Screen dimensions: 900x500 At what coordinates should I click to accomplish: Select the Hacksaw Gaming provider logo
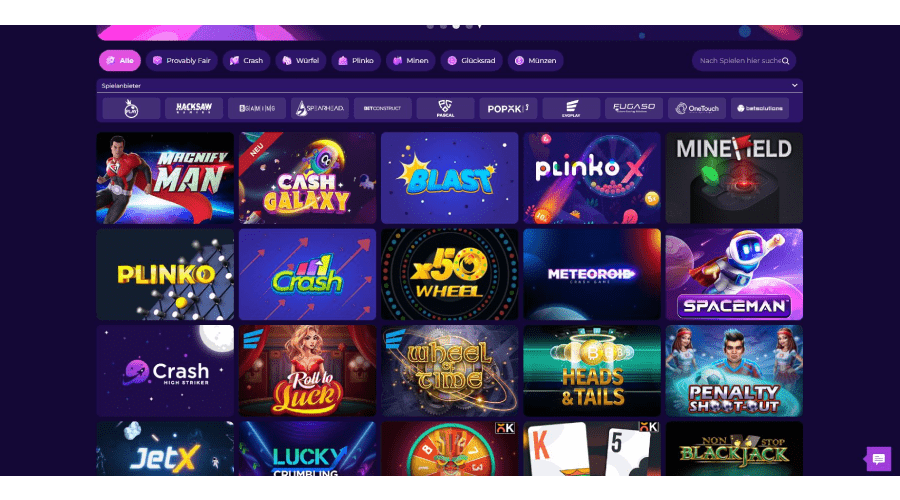[x=194, y=108]
